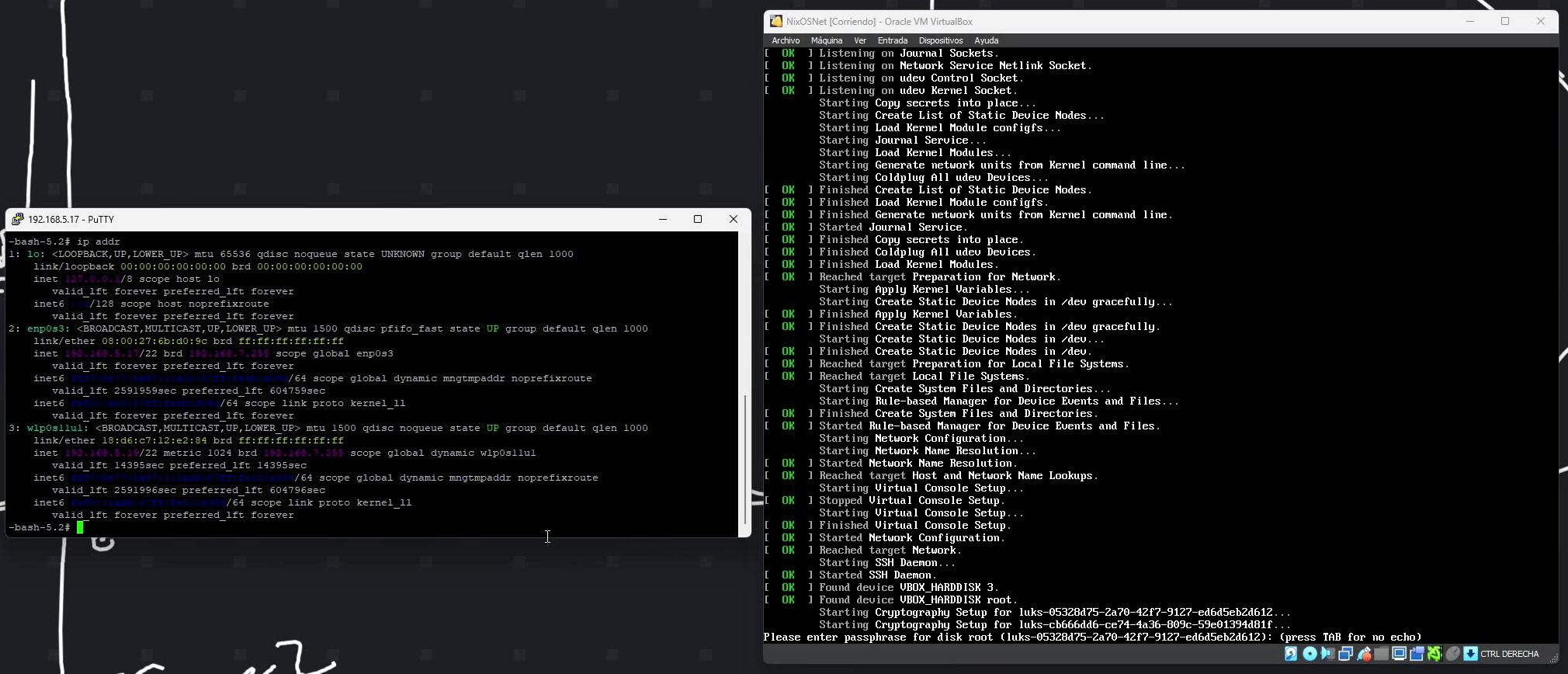Click the 'enp0s3:' interface name in PuTTY
The image size is (1568, 674).
(x=49, y=328)
